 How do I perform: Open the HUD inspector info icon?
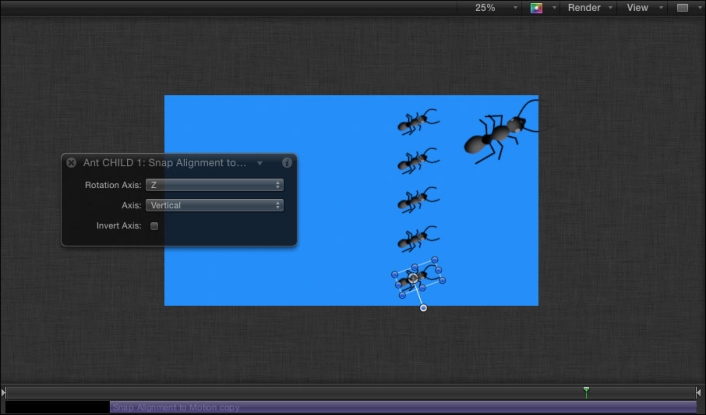pos(287,162)
